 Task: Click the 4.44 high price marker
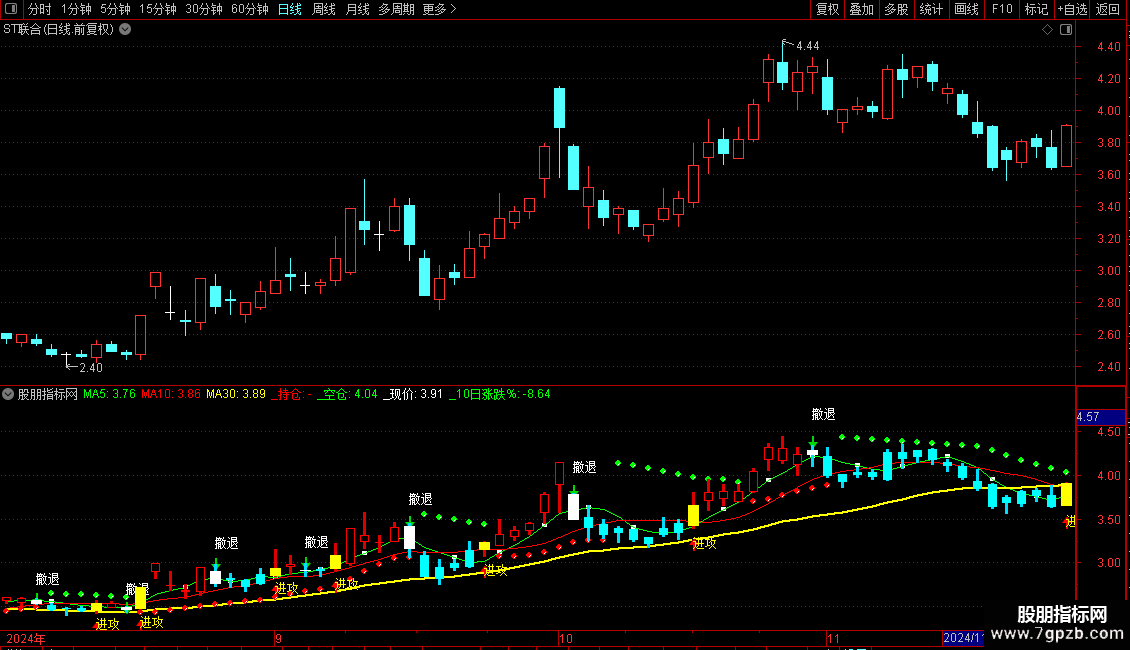tap(807, 46)
